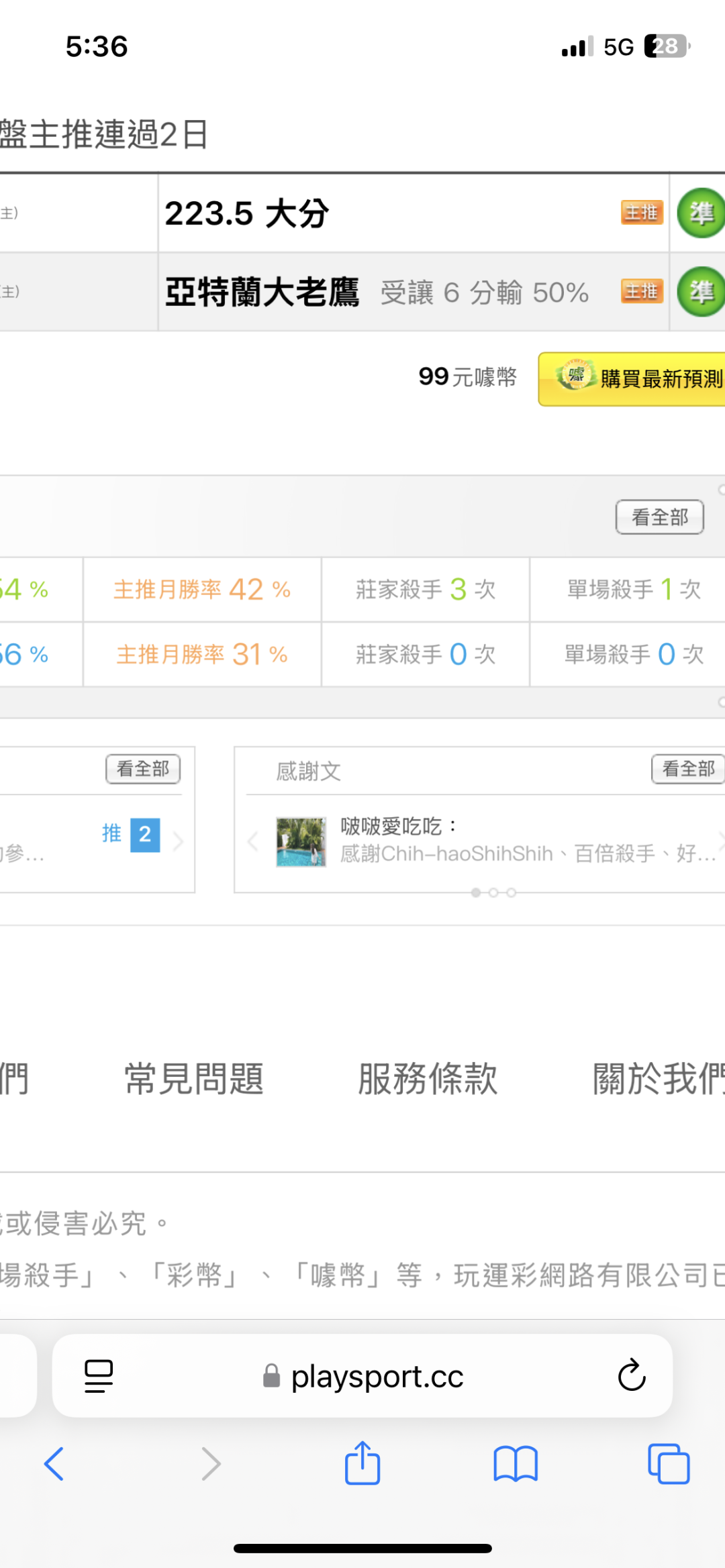The height and width of the screenshot is (1568, 725).
Task: Open Safari bookmarks book icon
Action: 516,1463
